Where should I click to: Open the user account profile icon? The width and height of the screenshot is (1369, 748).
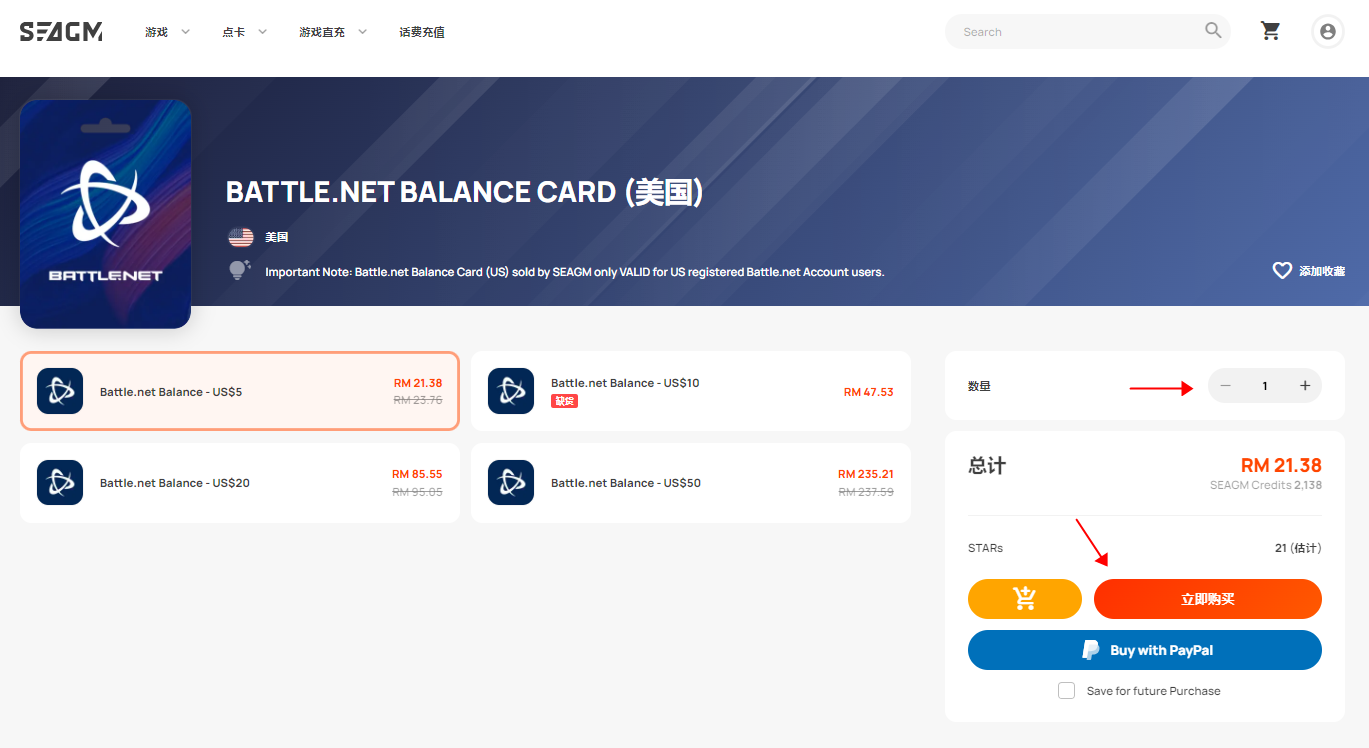[1327, 32]
